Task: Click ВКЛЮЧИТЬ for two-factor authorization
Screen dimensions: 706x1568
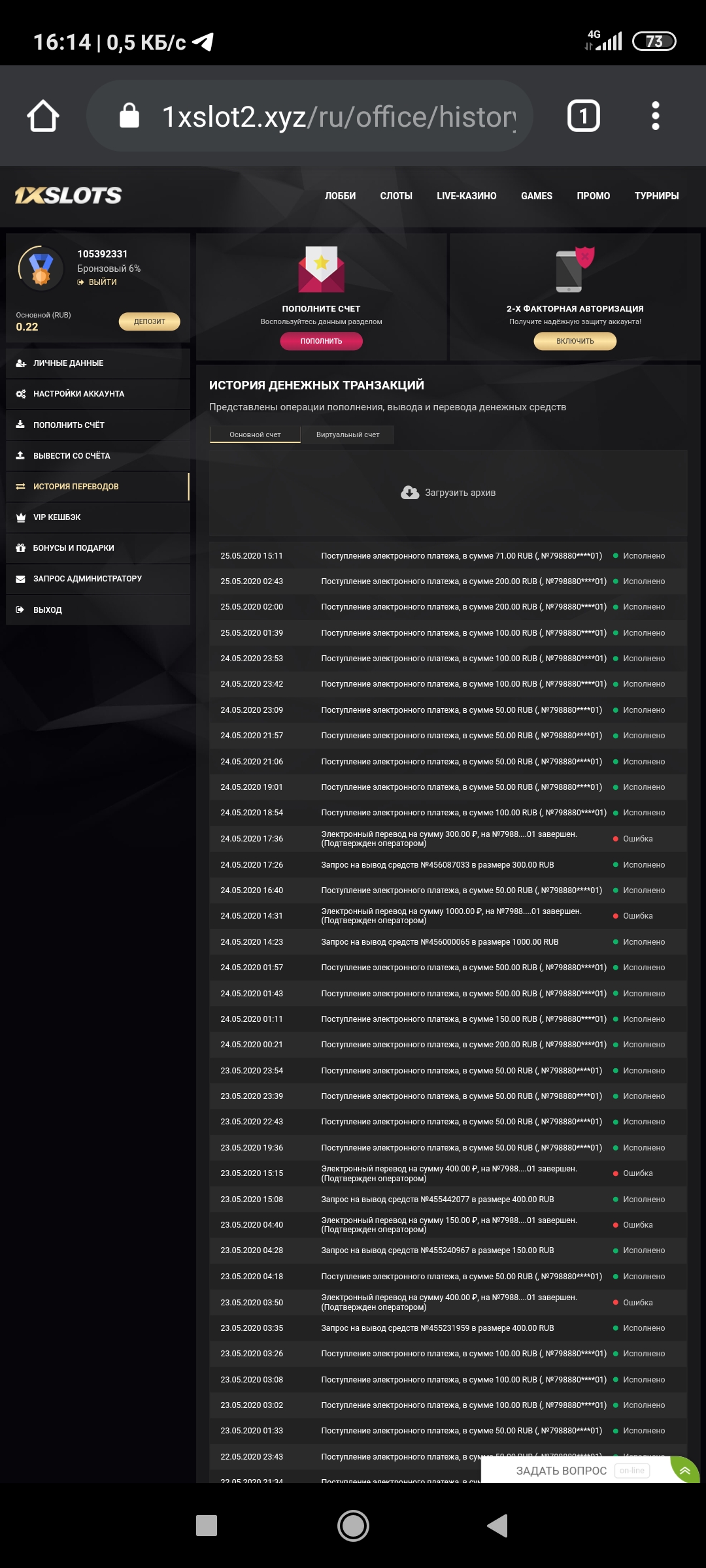Action: click(575, 341)
